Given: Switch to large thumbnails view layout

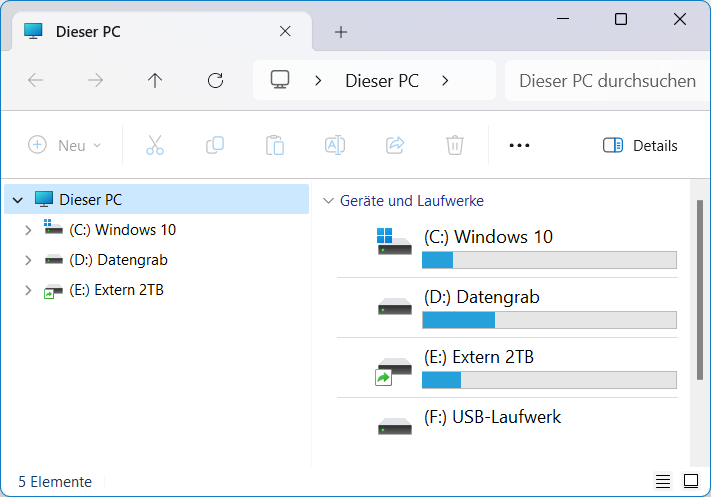Looking at the screenshot, I should click(x=690, y=481).
